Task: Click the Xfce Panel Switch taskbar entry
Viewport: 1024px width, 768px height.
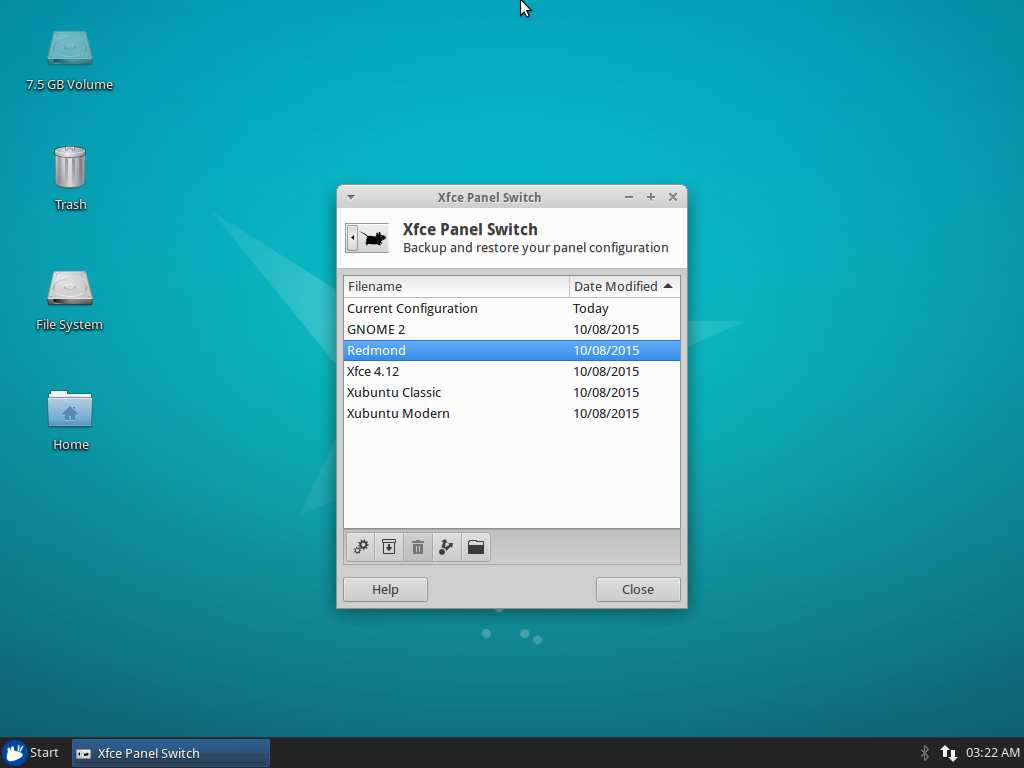Action: [x=170, y=752]
